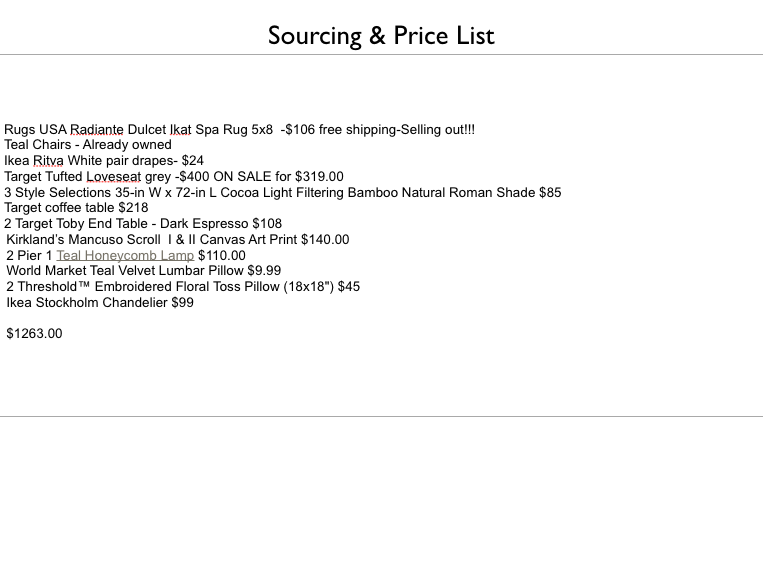Click the underlined word Ikat
The width and height of the screenshot is (763, 573).
(x=181, y=130)
